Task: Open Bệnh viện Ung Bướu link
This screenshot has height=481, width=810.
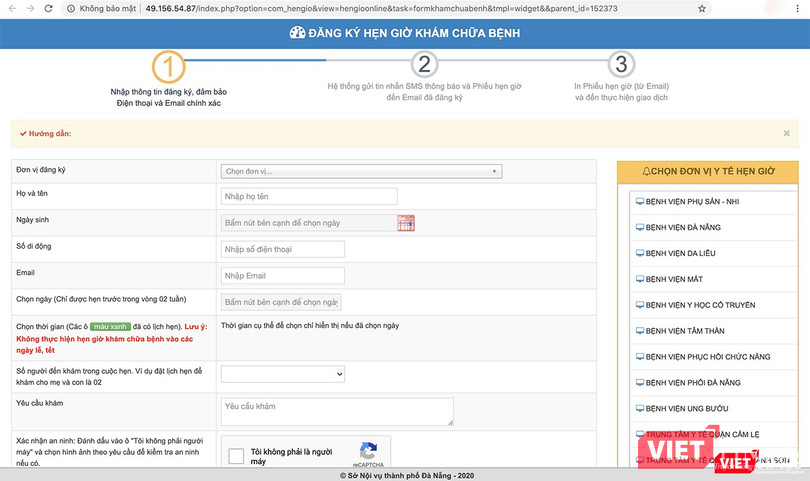Action: pos(690,409)
